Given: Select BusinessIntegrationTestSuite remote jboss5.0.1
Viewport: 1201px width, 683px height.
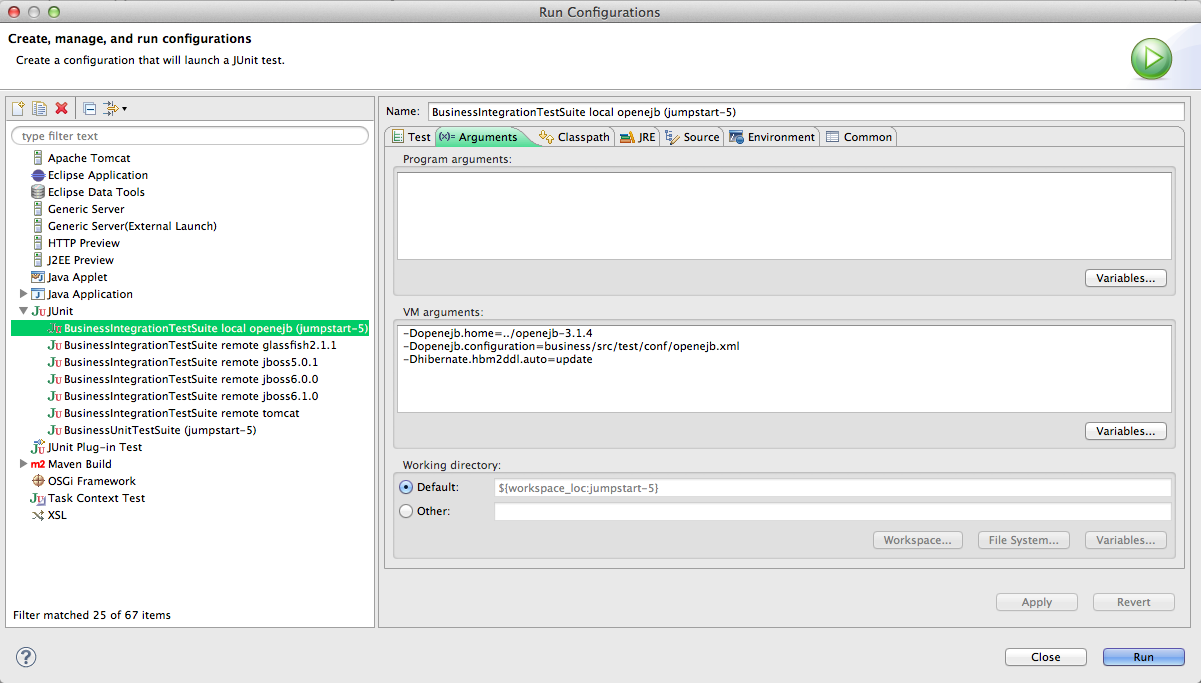Looking at the screenshot, I should pos(191,362).
